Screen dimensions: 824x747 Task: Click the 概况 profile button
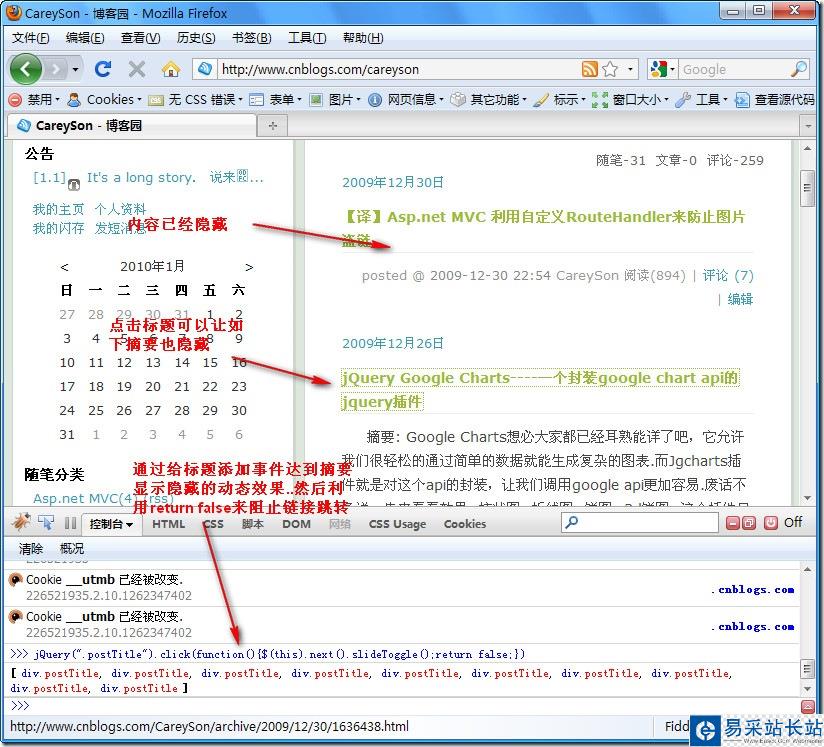coord(71,548)
